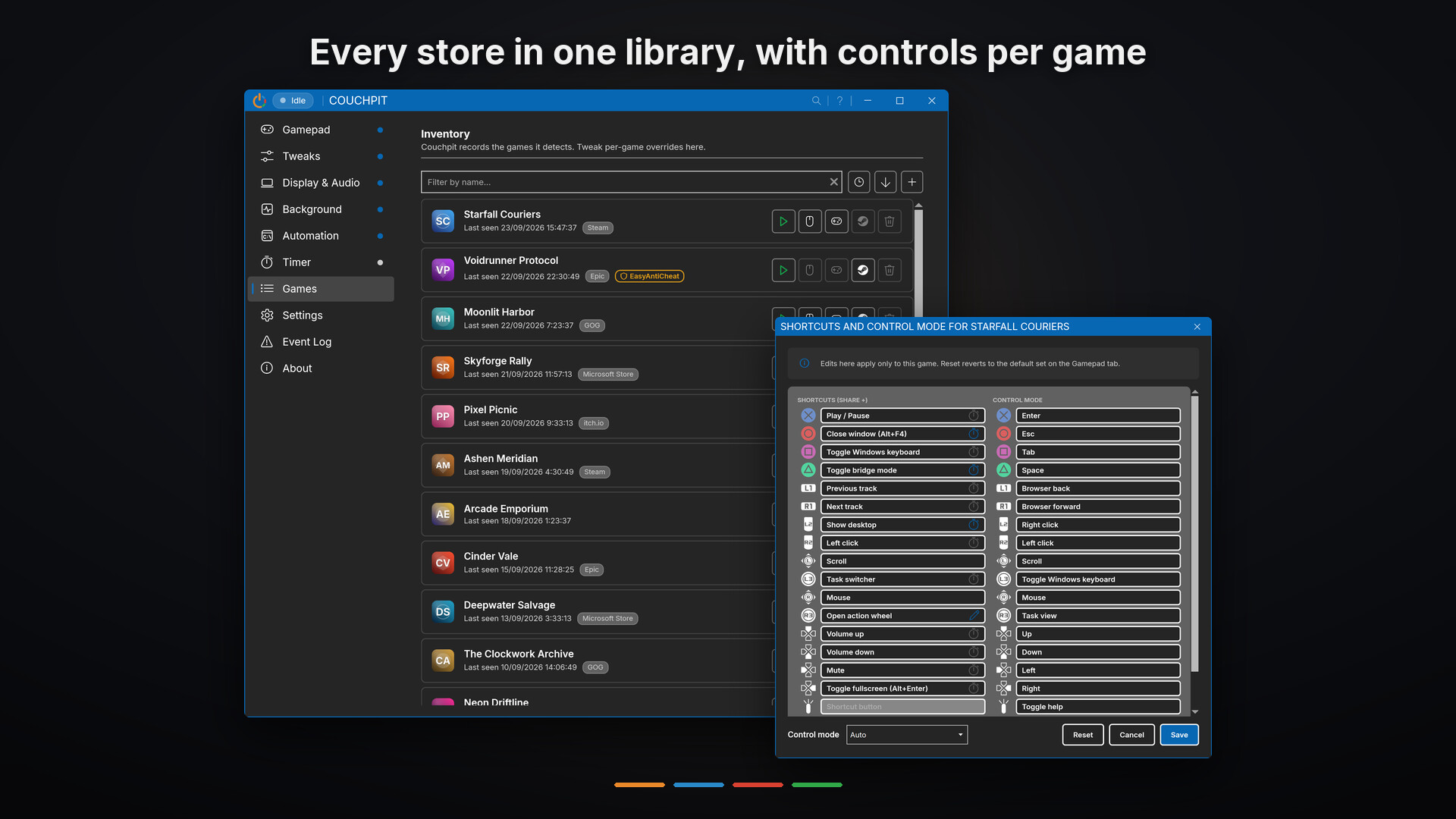Click the Steam icon on Starfall Couriers row
This screenshot has height=819, width=1456.
click(x=863, y=221)
